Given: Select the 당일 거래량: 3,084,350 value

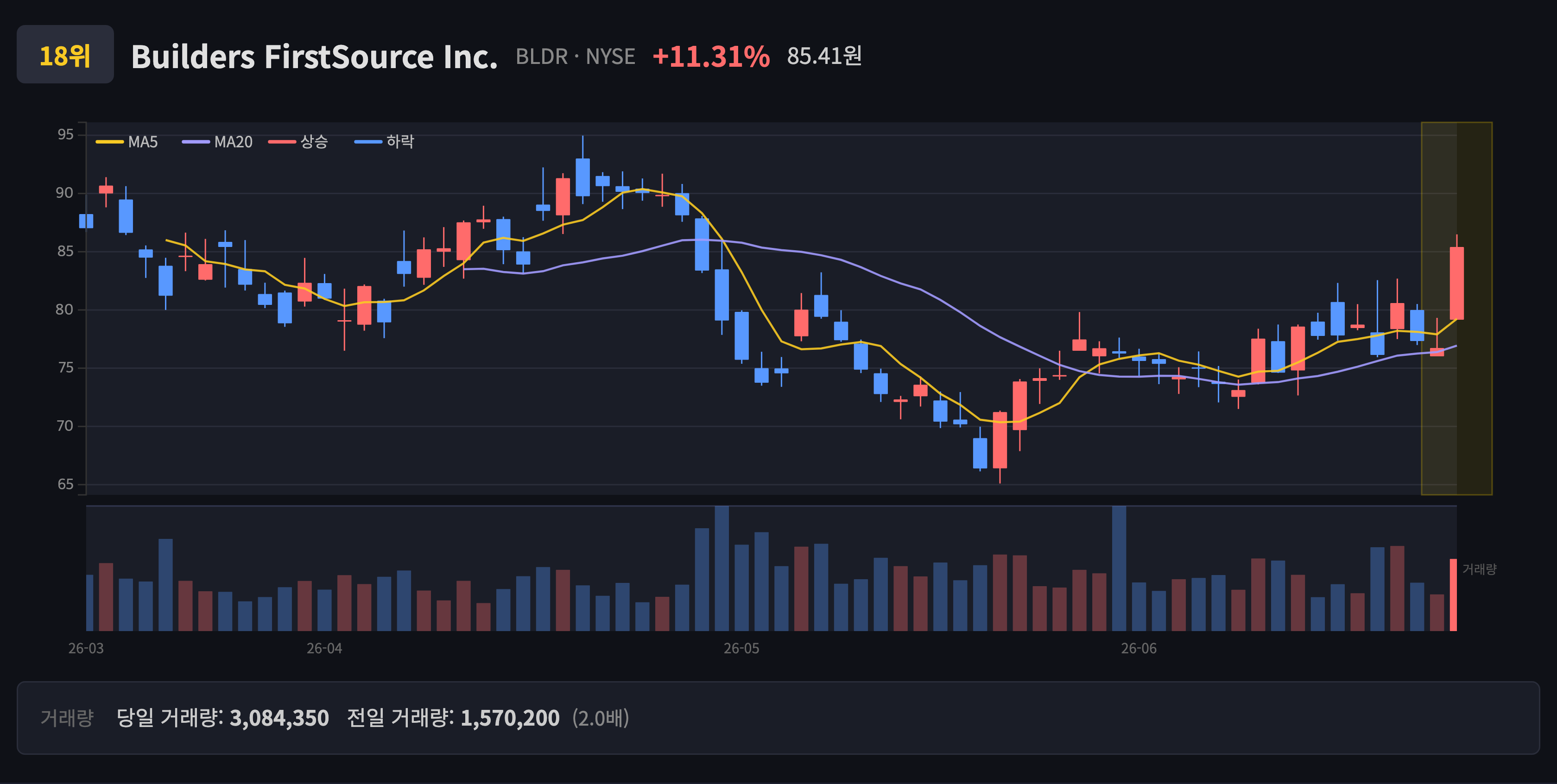Looking at the screenshot, I should tap(222, 718).
